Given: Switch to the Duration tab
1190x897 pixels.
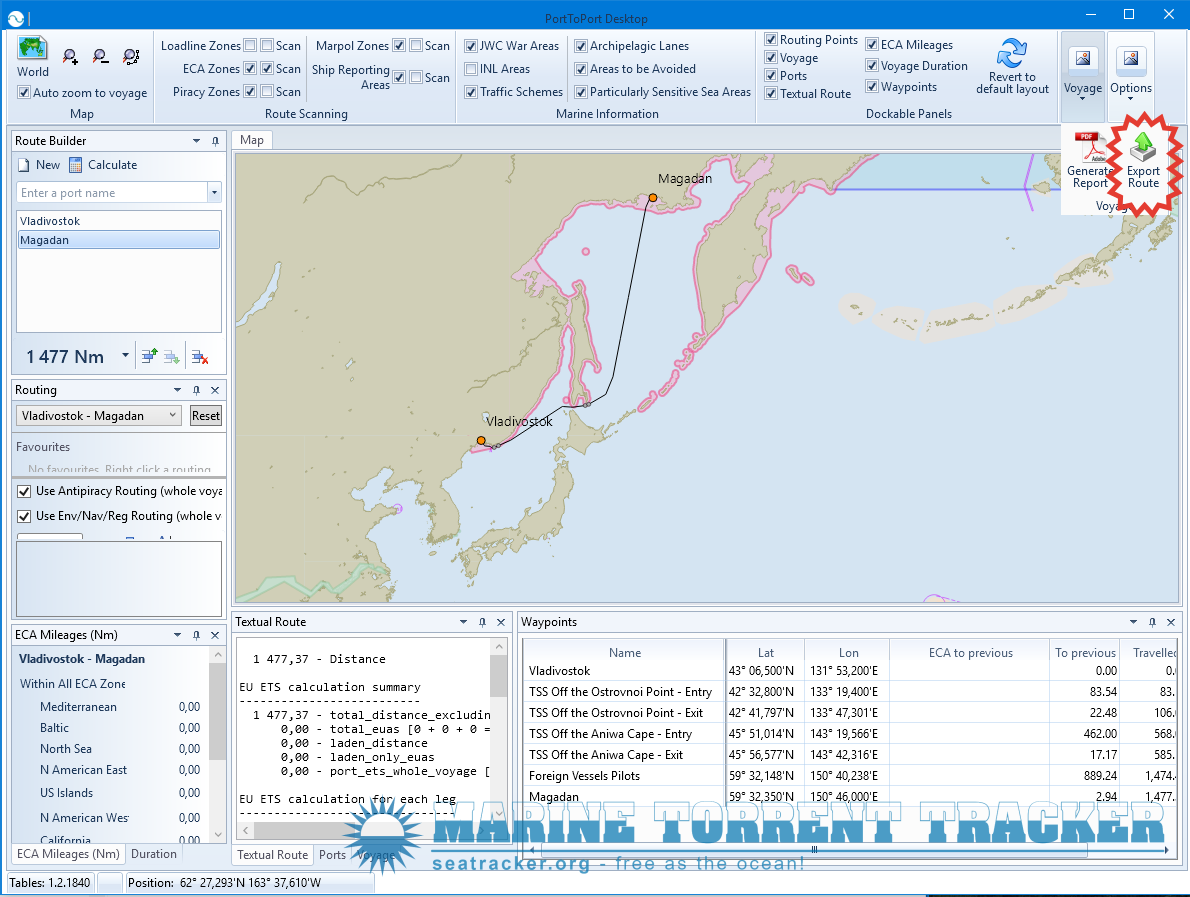Looking at the screenshot, I should pyautogui.click(x=153, y=854).
